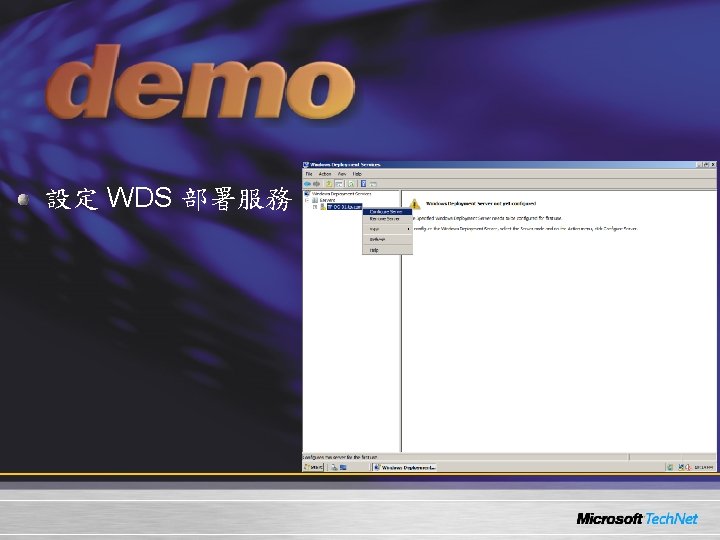Click the blue Help toolbar icon

363,184
